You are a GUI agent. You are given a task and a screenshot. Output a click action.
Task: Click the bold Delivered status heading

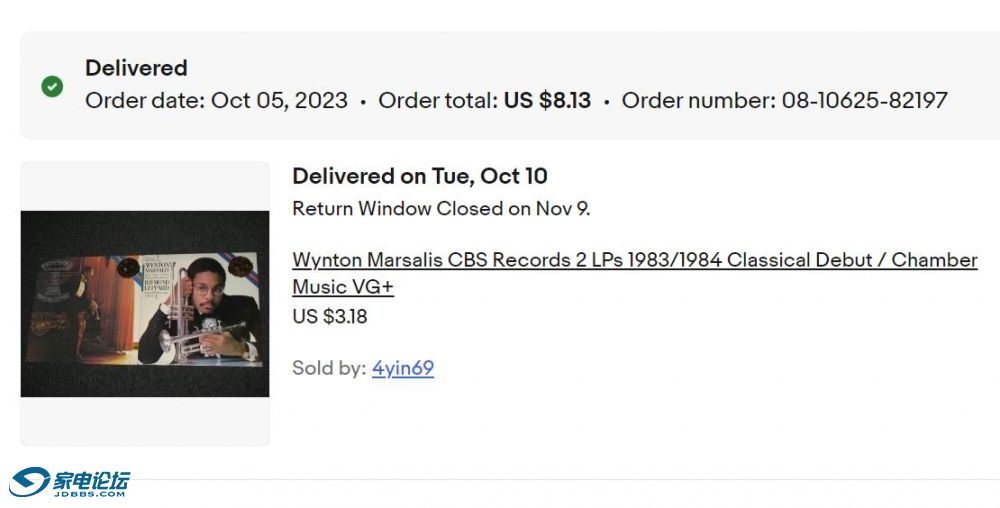(x=136, y=68)
